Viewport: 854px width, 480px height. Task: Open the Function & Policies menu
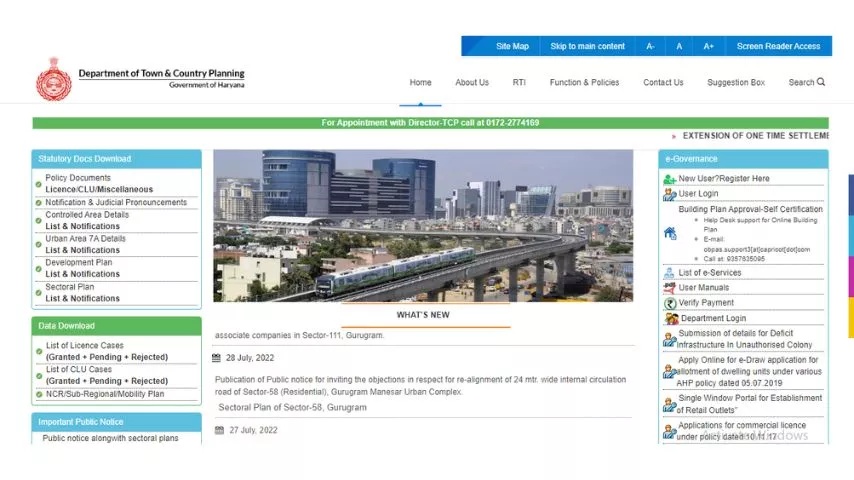[584, 83]
